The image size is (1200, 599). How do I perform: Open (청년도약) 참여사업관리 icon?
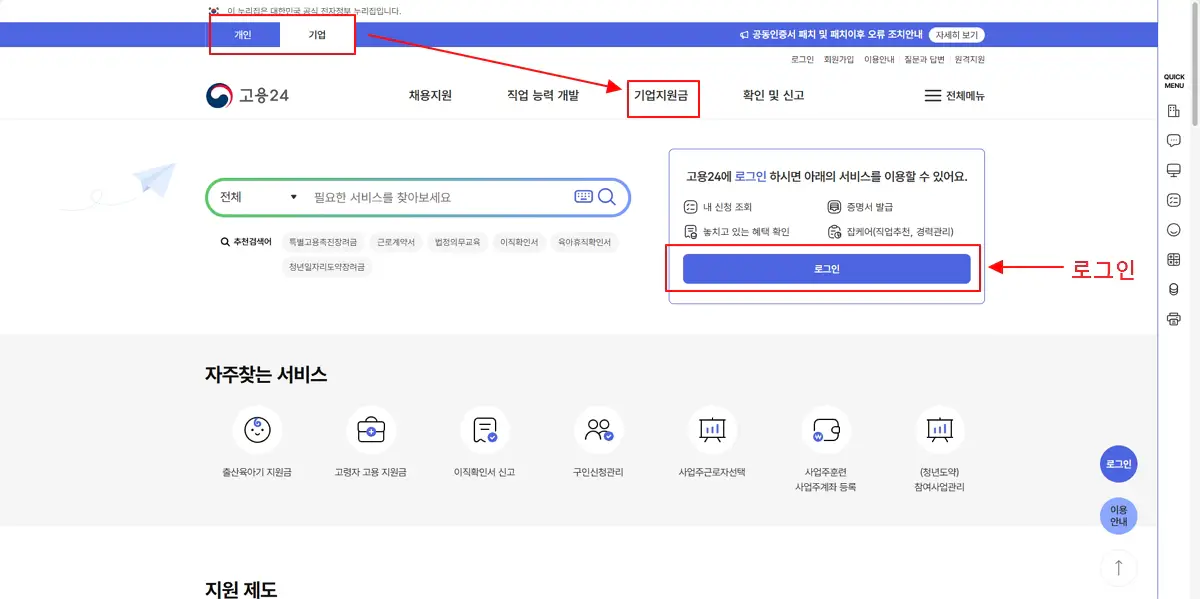click(940, 431)
